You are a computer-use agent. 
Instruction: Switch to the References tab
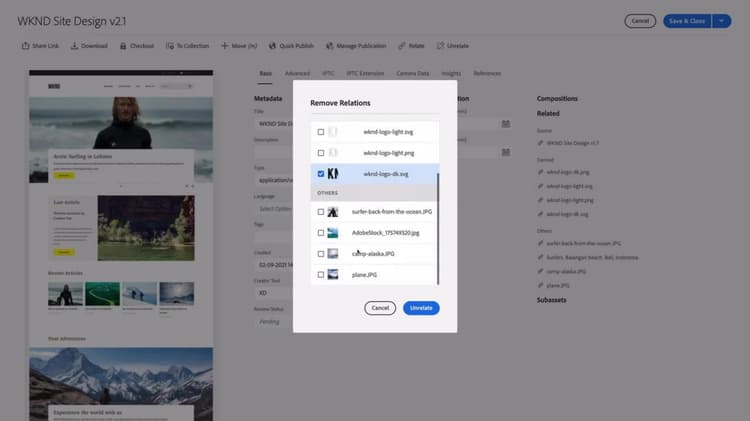pyautogui.click(x=487, y=74)
